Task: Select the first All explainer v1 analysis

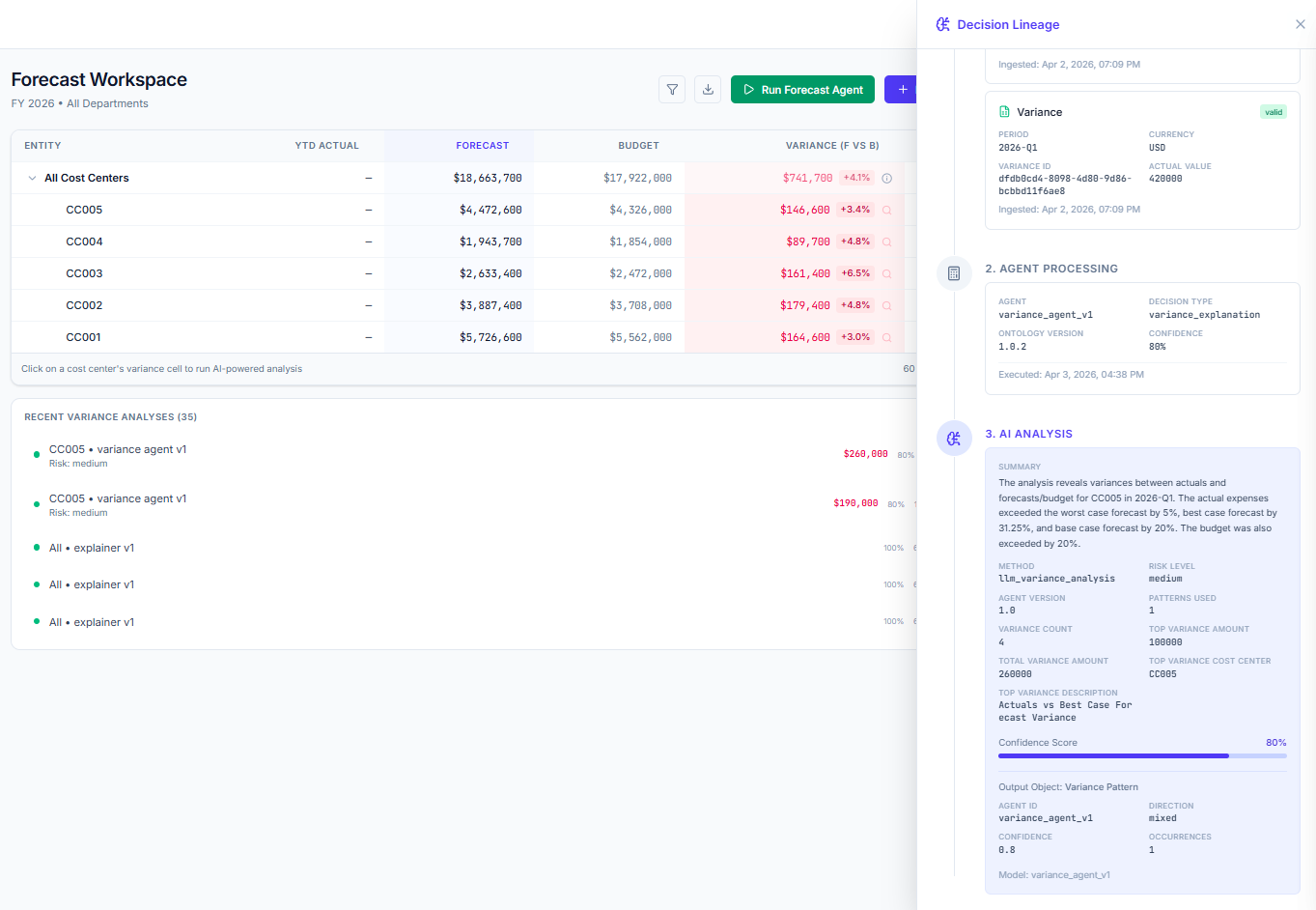Action: (x=91, y=547)
